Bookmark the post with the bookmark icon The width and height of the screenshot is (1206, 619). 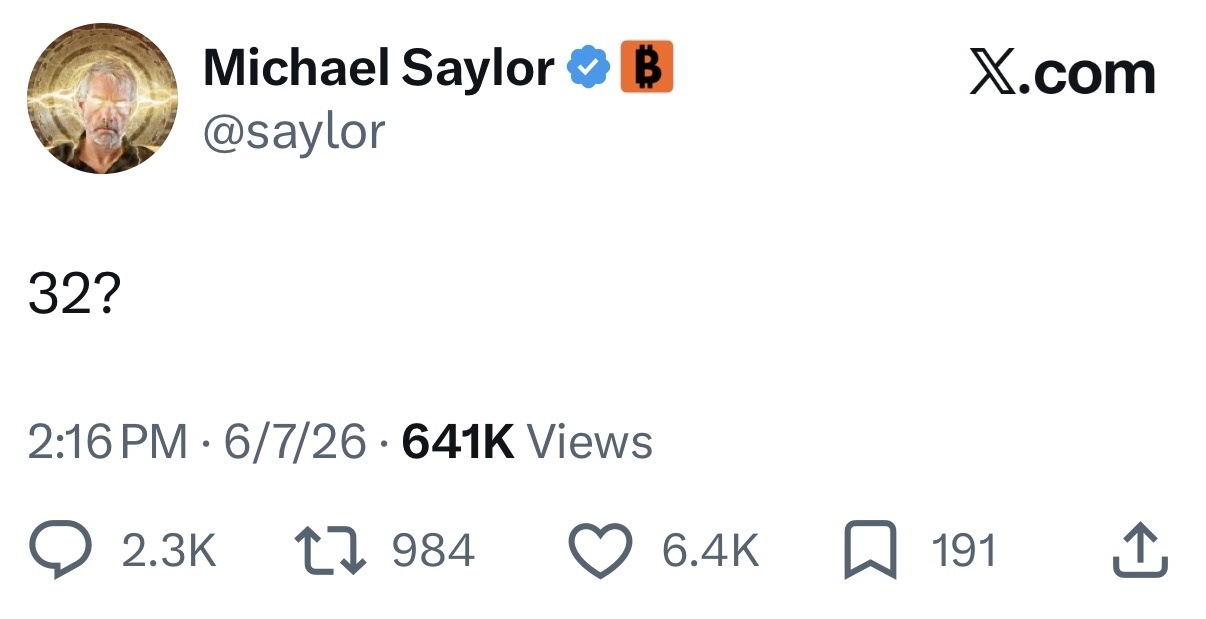[869, 552]
